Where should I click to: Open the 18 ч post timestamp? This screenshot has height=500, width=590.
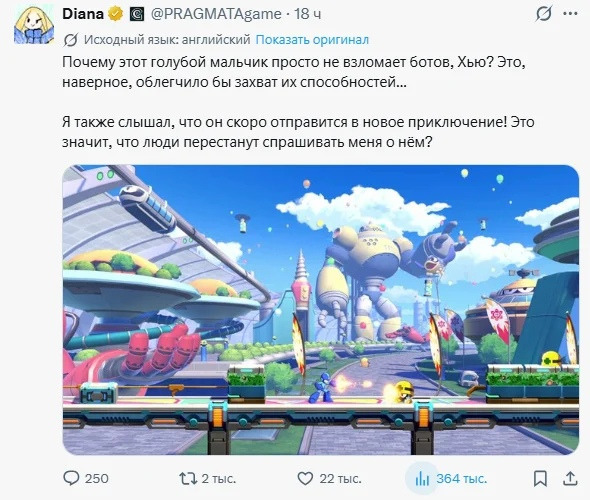pos(307,14)
